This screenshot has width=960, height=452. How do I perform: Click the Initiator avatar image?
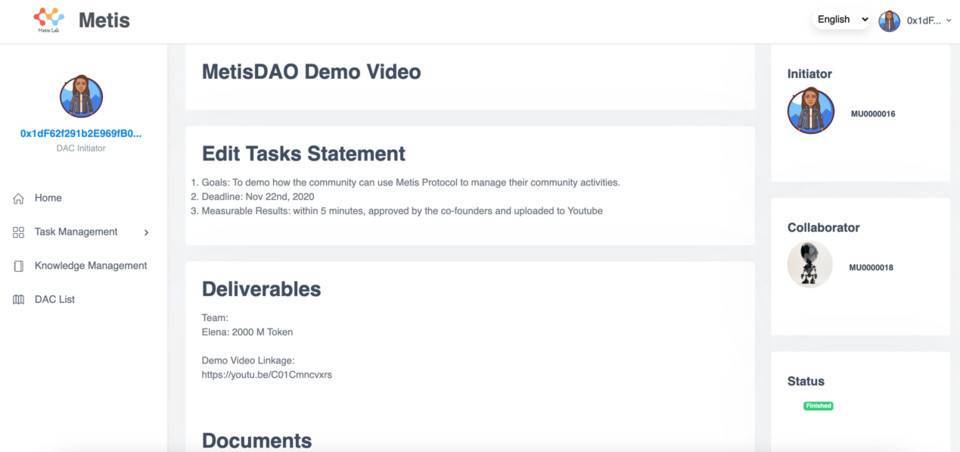811,111
